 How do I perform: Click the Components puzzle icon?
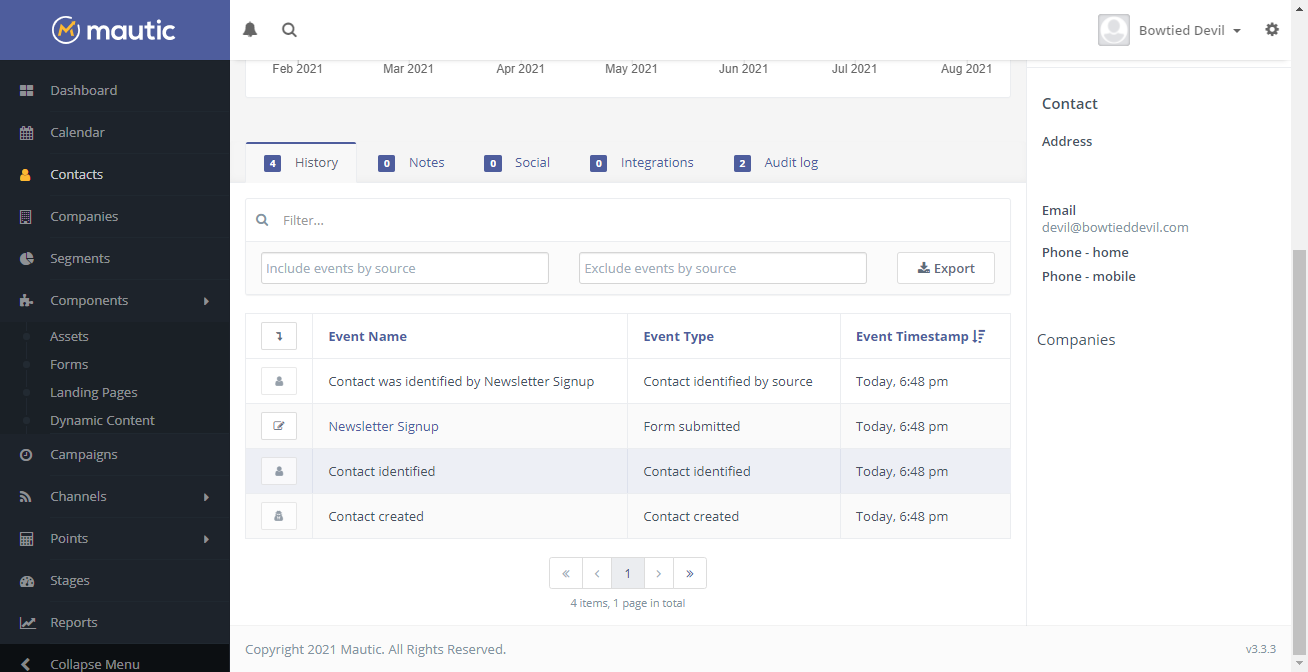(x=27, y=300)
